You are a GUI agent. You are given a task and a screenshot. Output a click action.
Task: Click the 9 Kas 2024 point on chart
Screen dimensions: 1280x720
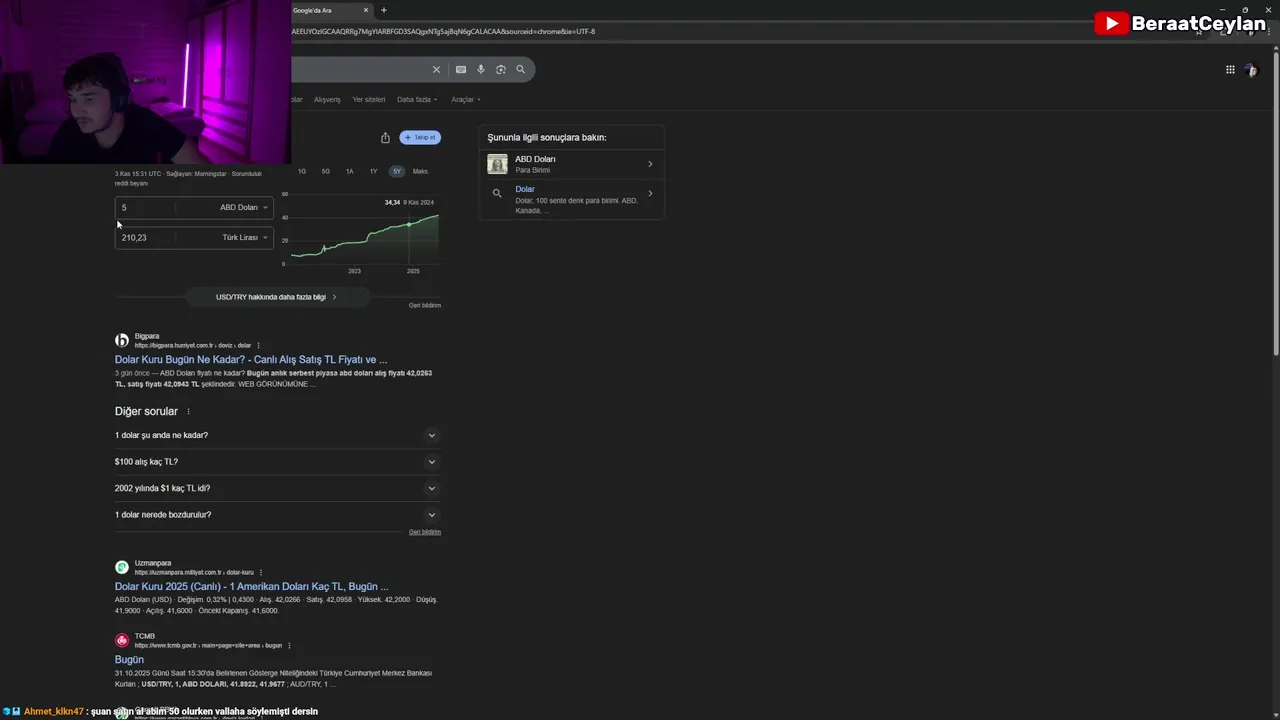pyautogui.click(x=408, y=224)
